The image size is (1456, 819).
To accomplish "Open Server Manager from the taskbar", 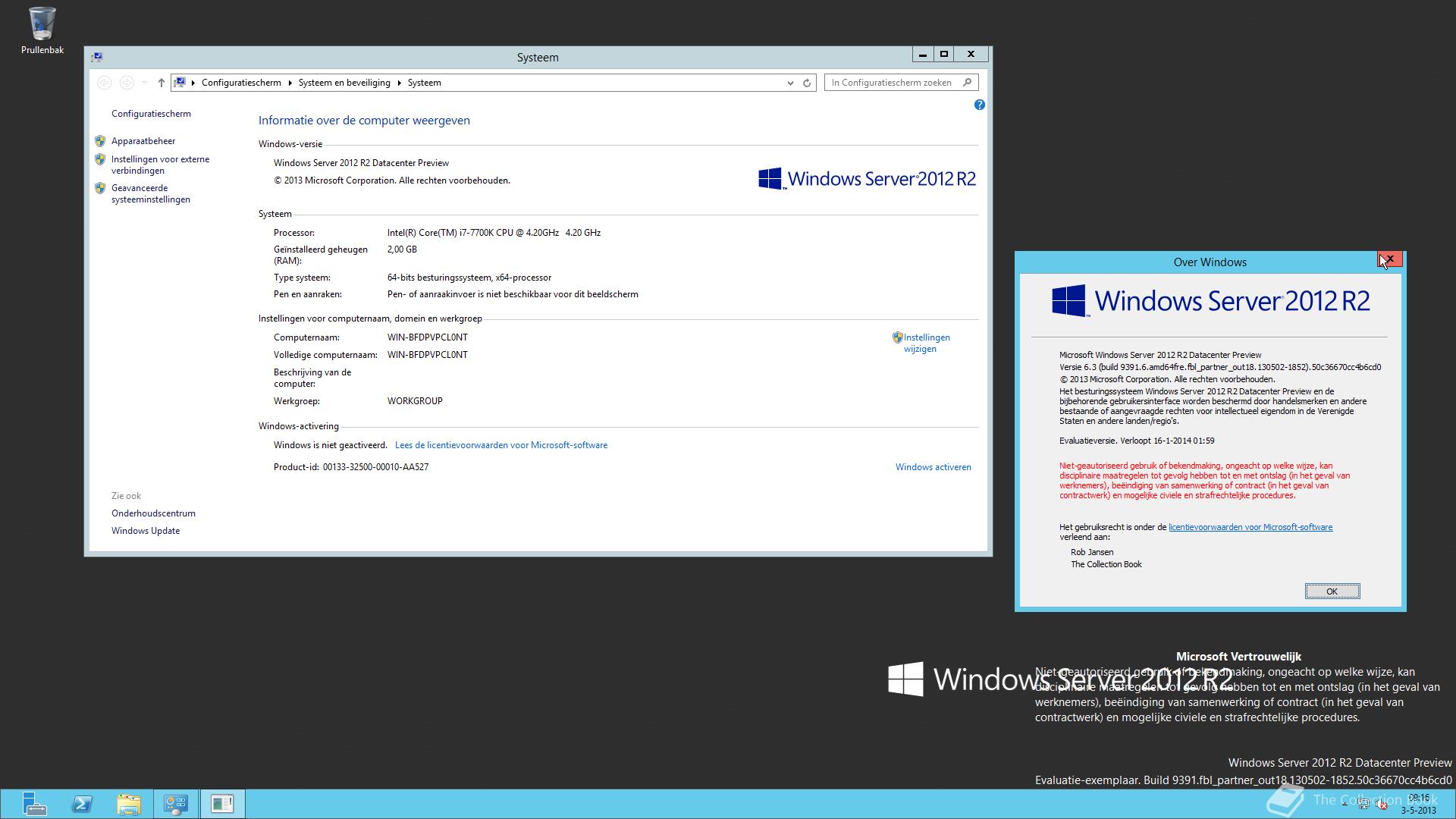I will [34, 804].
